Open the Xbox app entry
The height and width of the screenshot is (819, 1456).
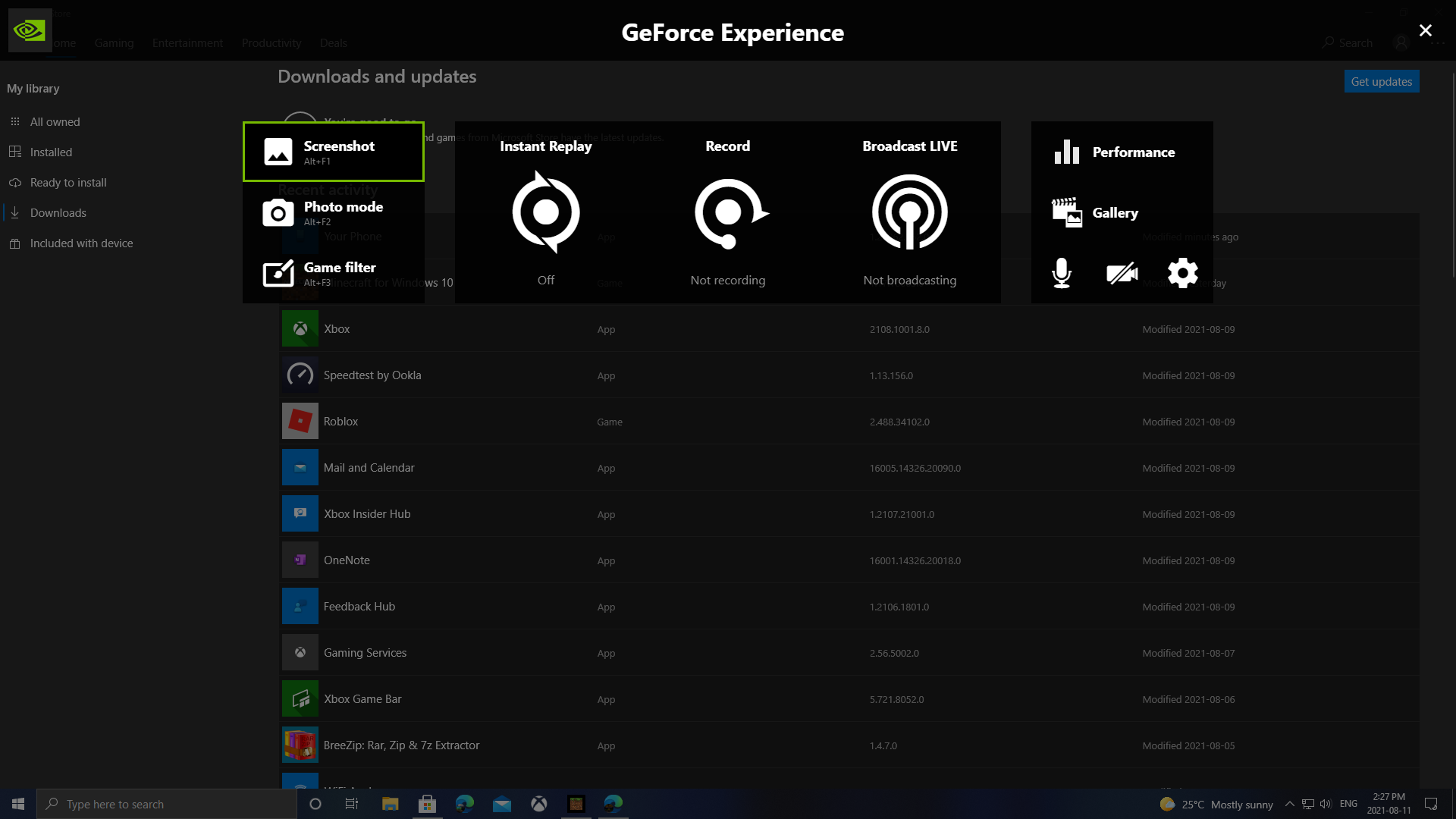[x=337, y=329]
